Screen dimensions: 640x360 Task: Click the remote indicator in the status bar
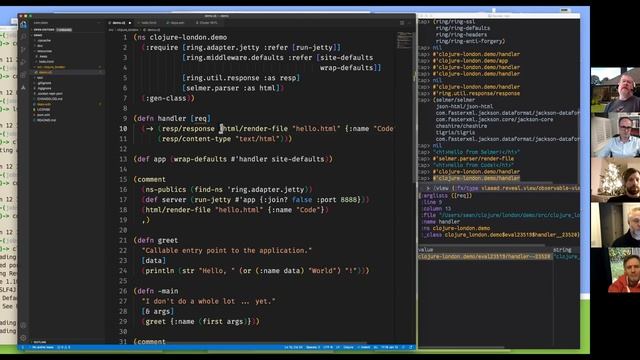point(22,347)
